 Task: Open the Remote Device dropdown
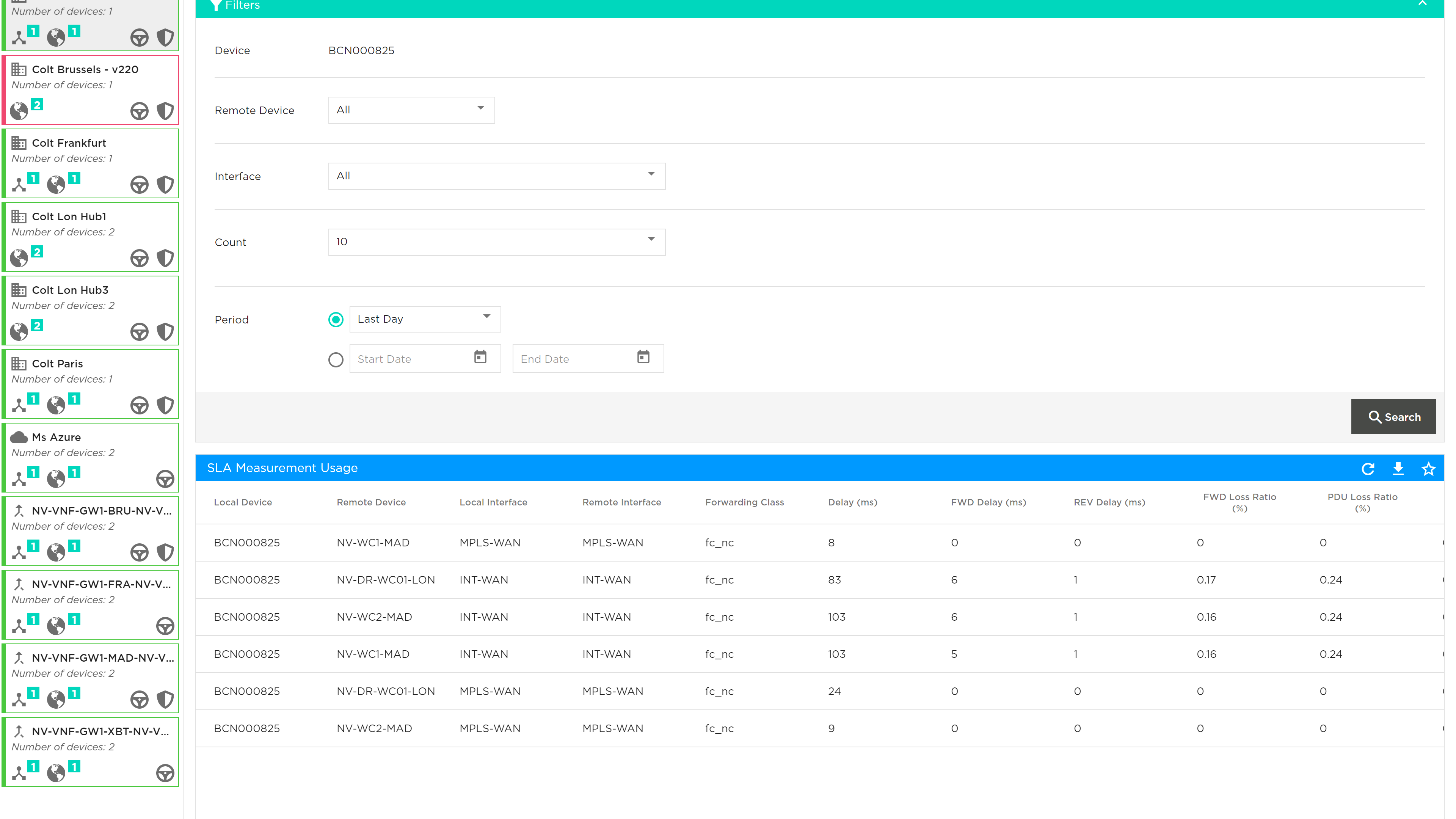(x=411, y=110)
